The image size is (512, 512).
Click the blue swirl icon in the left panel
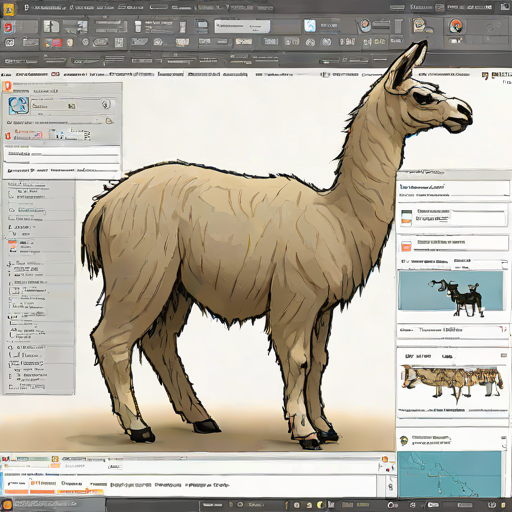[19, 106]
